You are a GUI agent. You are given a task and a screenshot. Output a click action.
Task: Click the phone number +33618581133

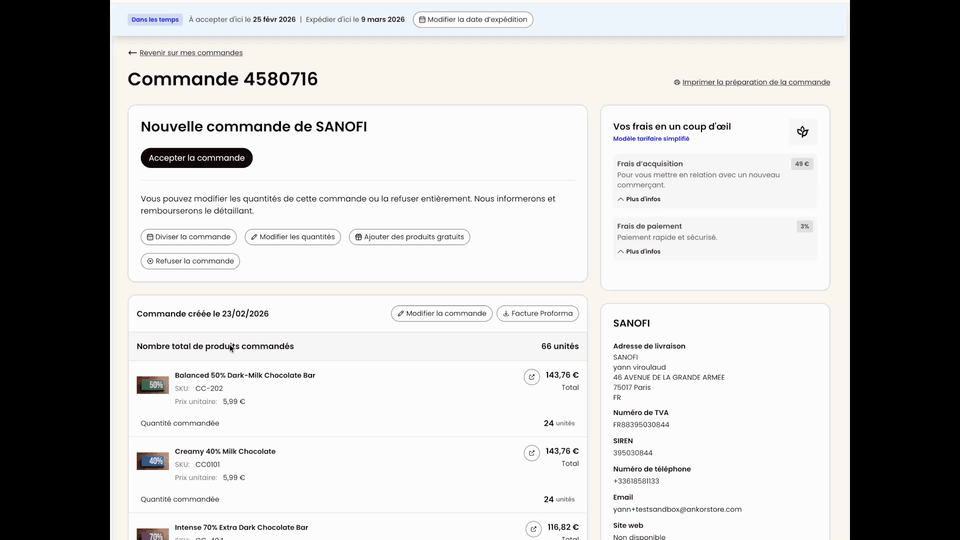pos(636,481)
